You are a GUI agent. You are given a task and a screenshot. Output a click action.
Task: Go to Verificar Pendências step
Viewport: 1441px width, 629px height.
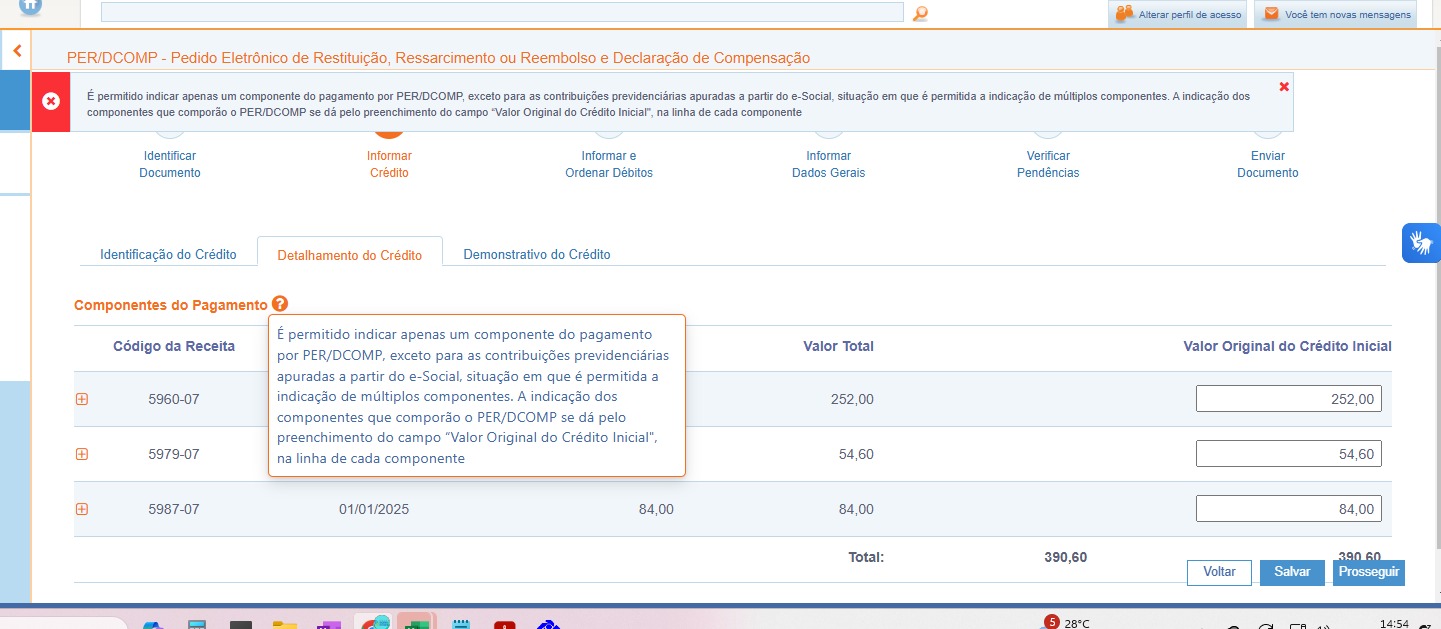1048,164
